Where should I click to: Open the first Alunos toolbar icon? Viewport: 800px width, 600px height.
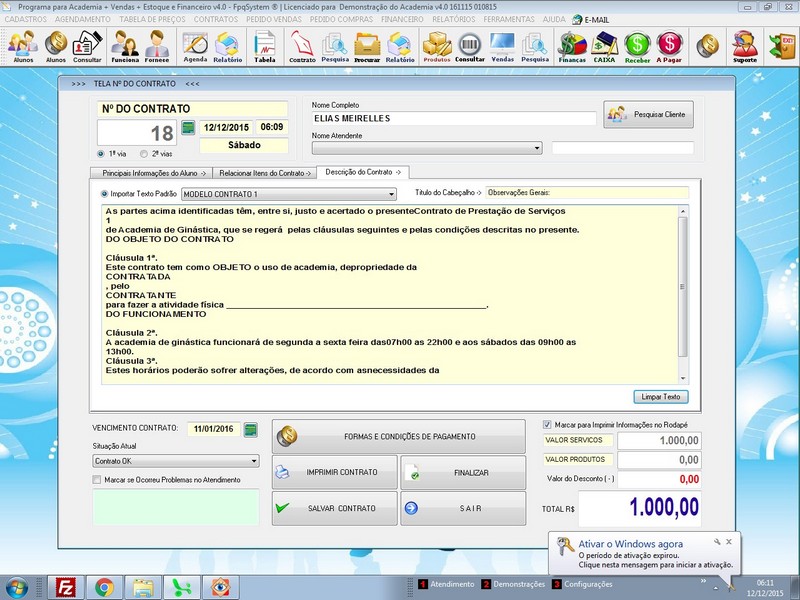(x=23, y=46)
